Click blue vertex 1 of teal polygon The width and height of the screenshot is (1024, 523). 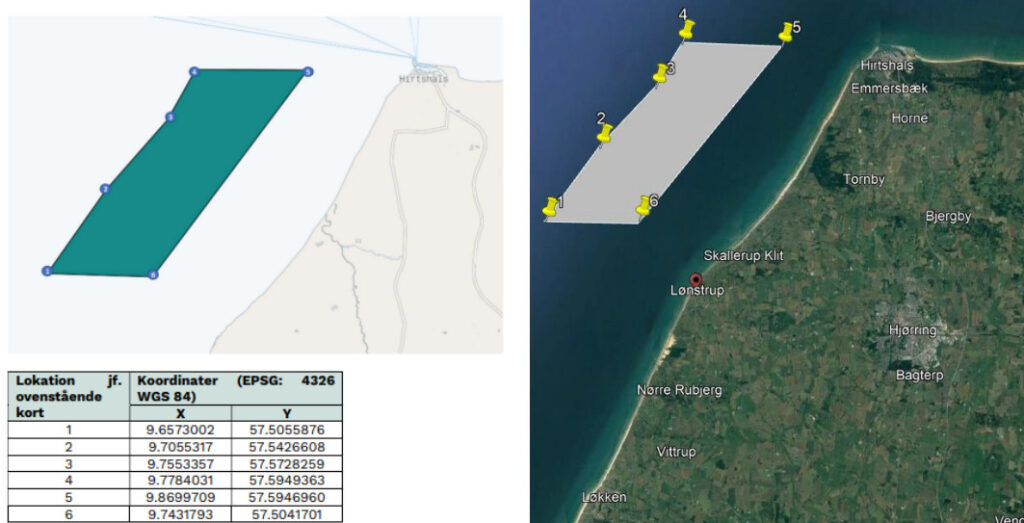click(x=46, y=271)
